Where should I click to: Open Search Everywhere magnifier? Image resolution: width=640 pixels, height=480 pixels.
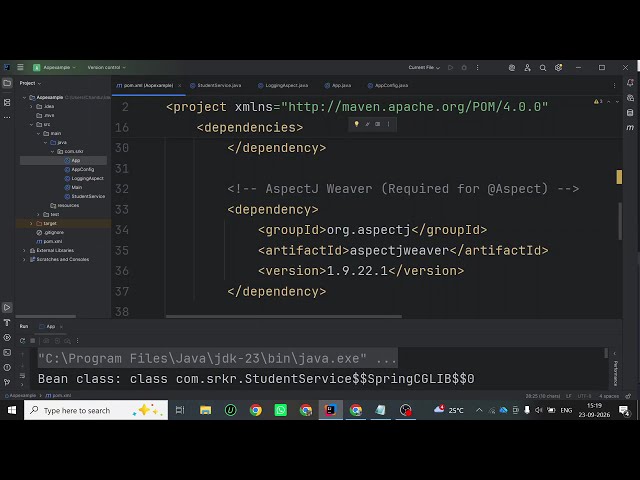pos(543,68)
